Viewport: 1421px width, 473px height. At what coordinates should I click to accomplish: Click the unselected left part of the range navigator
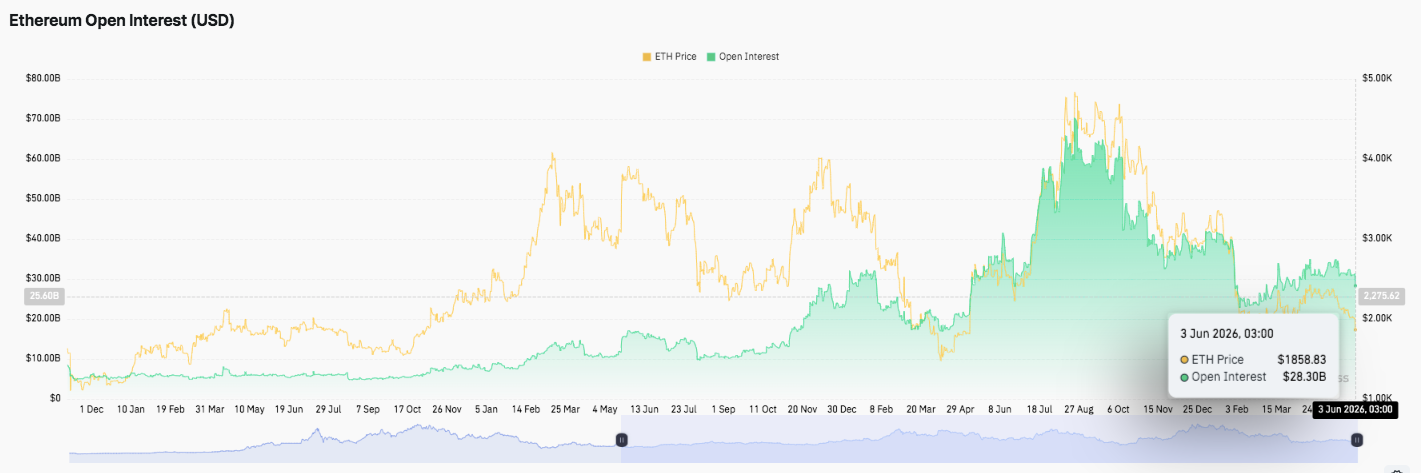345,439
